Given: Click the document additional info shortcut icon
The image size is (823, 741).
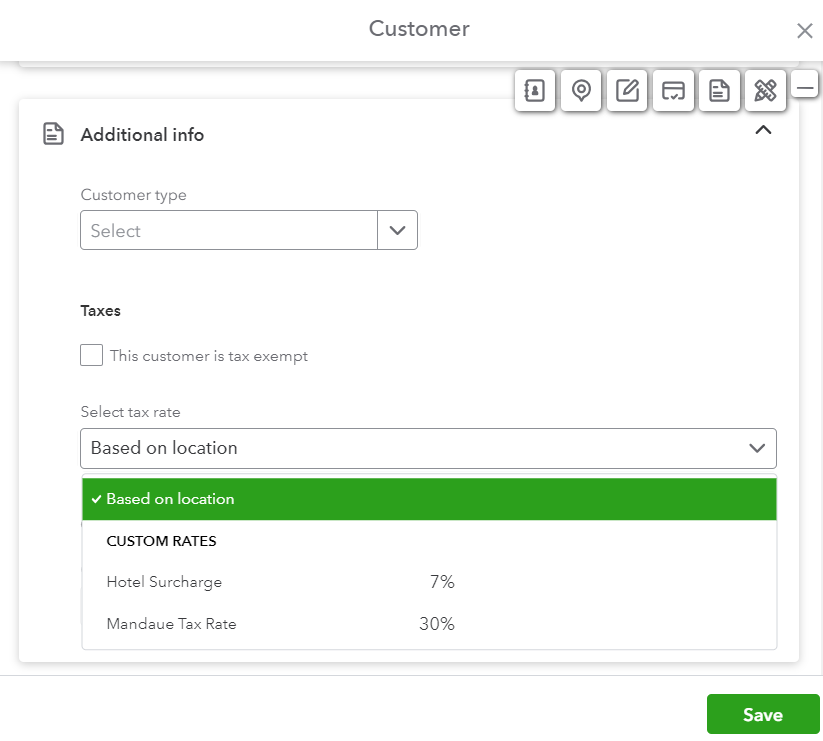Looking at the screenshot, I should coord(719,91).
